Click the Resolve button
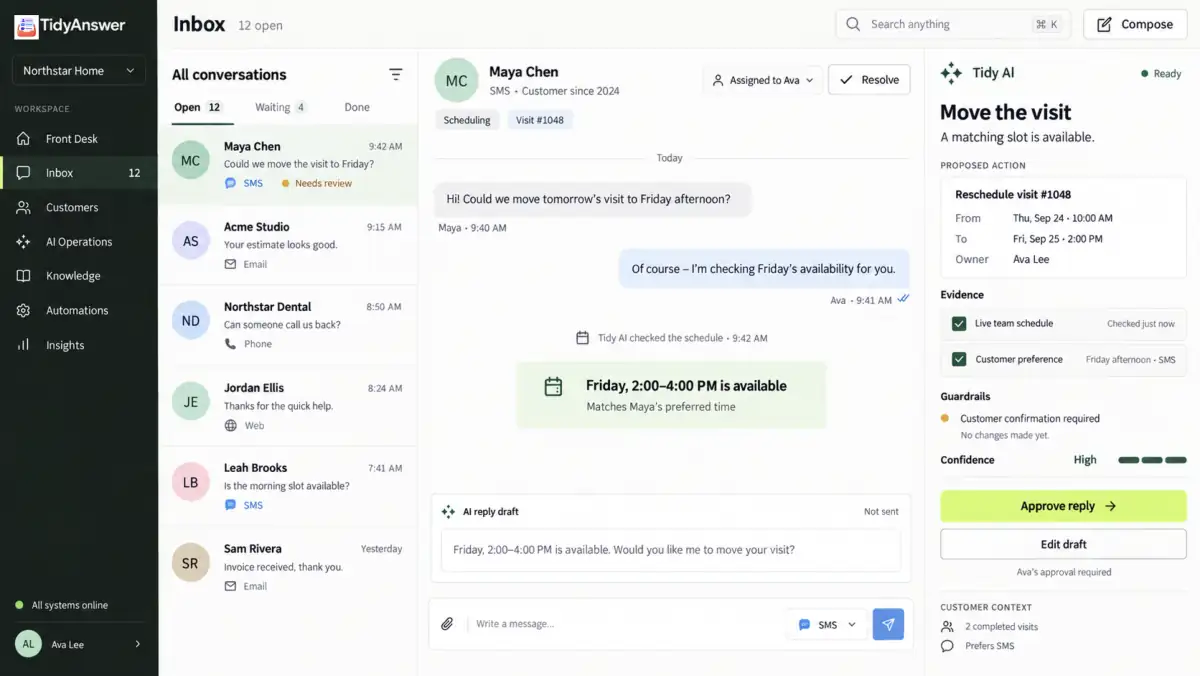This screenshot has height=676, width=1200. [x=869, y=80]
